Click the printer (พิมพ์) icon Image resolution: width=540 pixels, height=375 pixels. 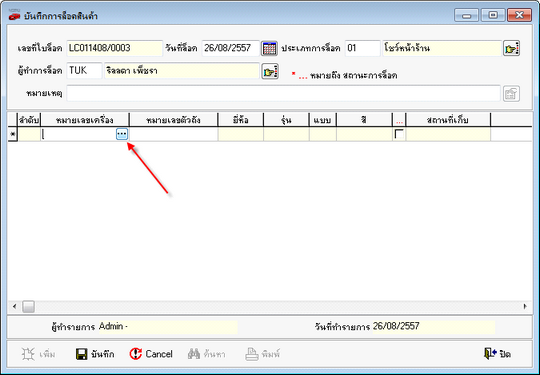click(x=252, y=354)
